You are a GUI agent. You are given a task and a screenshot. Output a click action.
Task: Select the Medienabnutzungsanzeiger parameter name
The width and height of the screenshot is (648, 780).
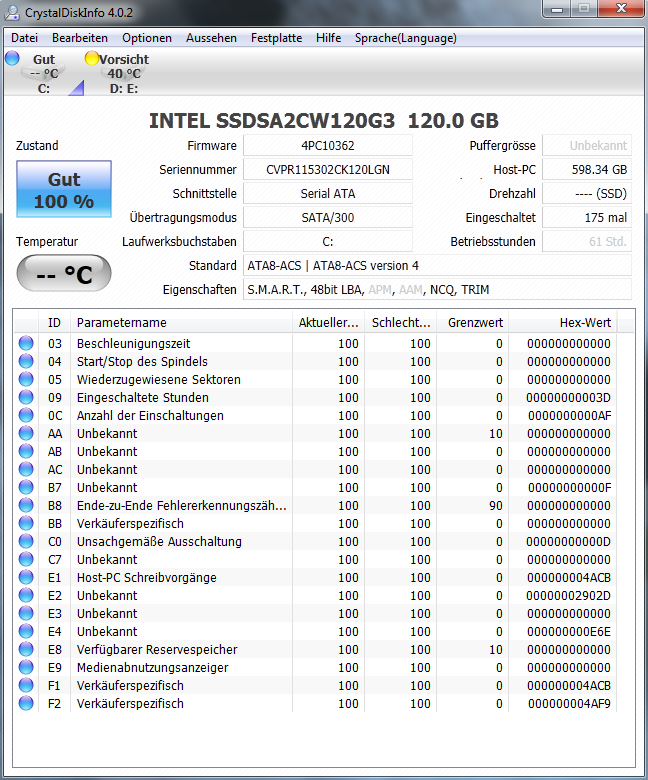click(x=153, y=668)
